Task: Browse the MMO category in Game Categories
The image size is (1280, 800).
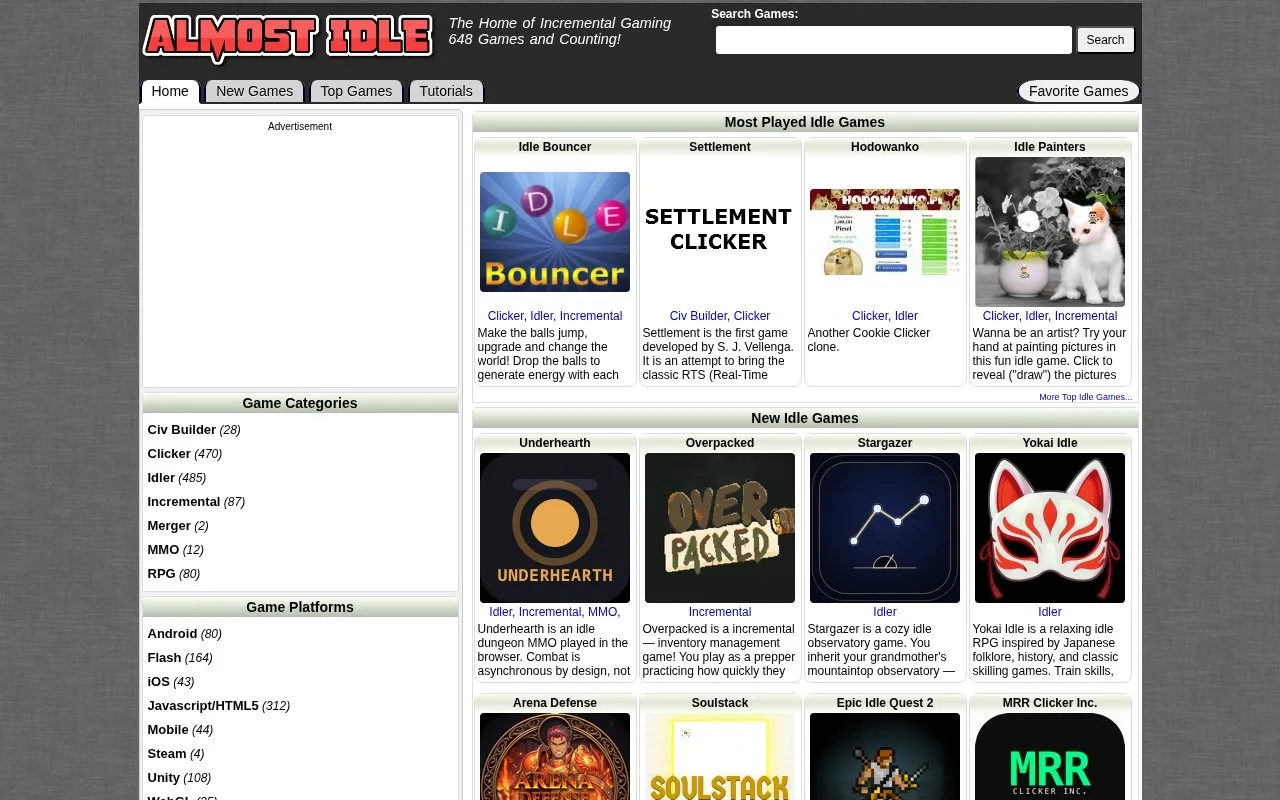Action: point(163,550)
